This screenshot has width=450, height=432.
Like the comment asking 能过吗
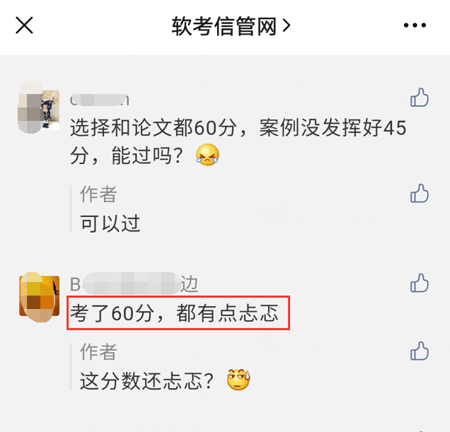(419, 97)
